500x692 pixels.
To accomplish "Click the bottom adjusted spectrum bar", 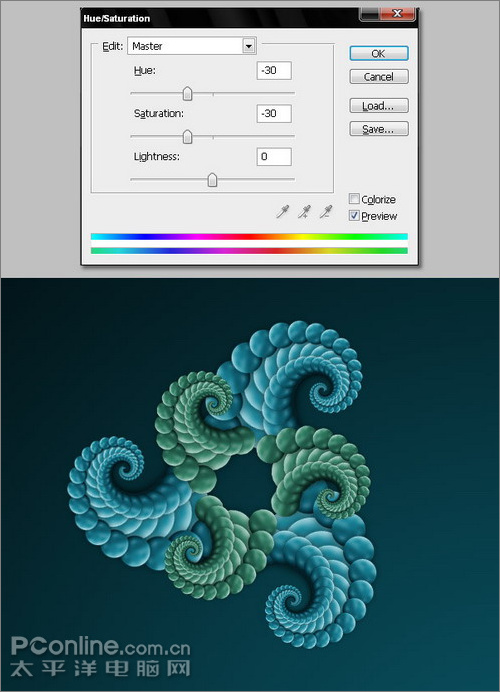I will [x=249, y=251].
